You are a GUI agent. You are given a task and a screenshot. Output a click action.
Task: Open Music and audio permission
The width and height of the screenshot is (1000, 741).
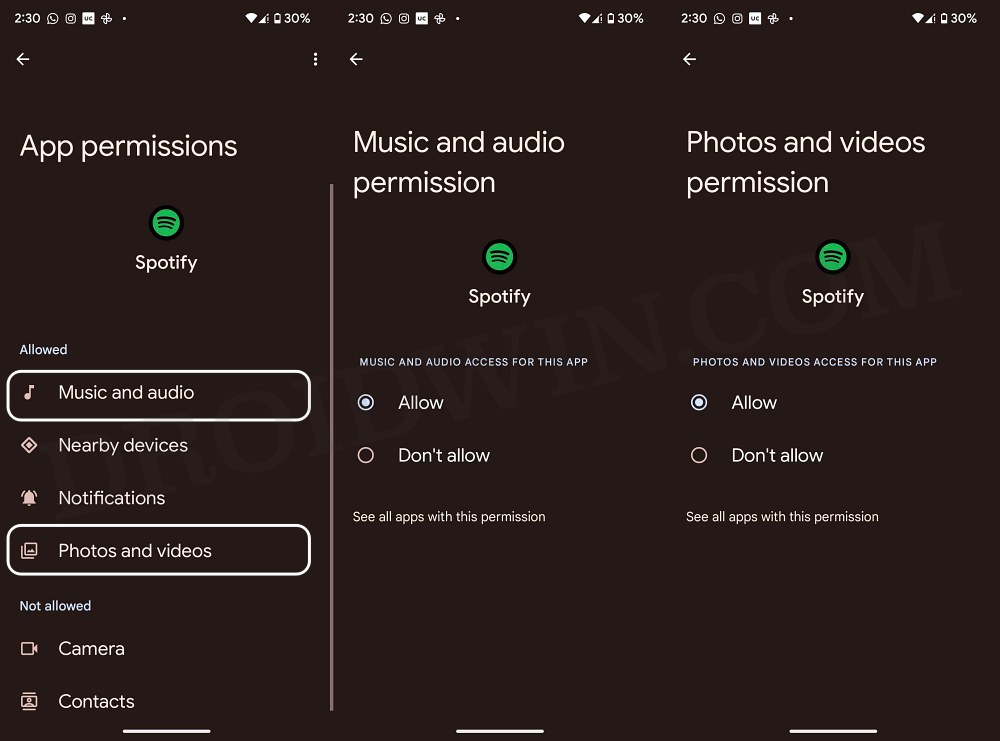158,395
